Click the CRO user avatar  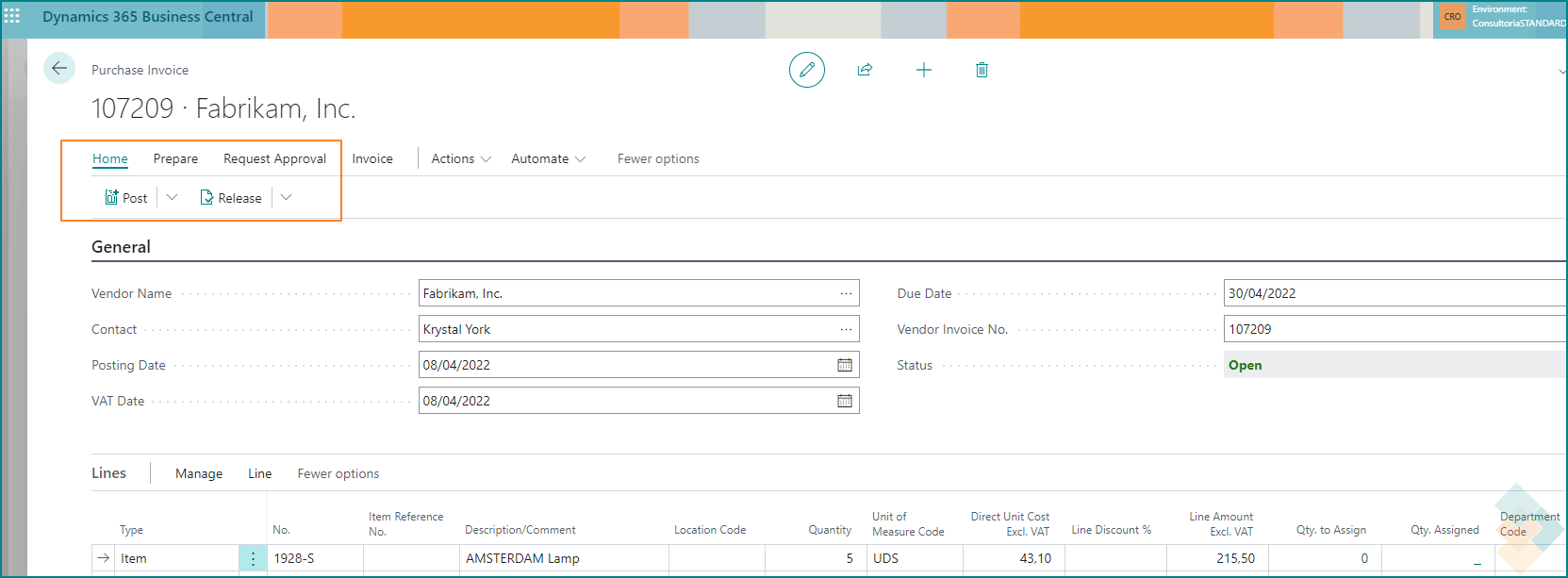coord(1453,17)
